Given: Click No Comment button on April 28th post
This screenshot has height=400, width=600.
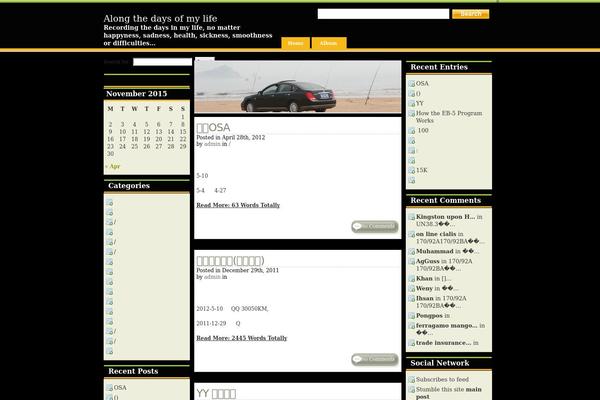Looking at the screenshot, I should pyautogui.click(x=375, y=227).
